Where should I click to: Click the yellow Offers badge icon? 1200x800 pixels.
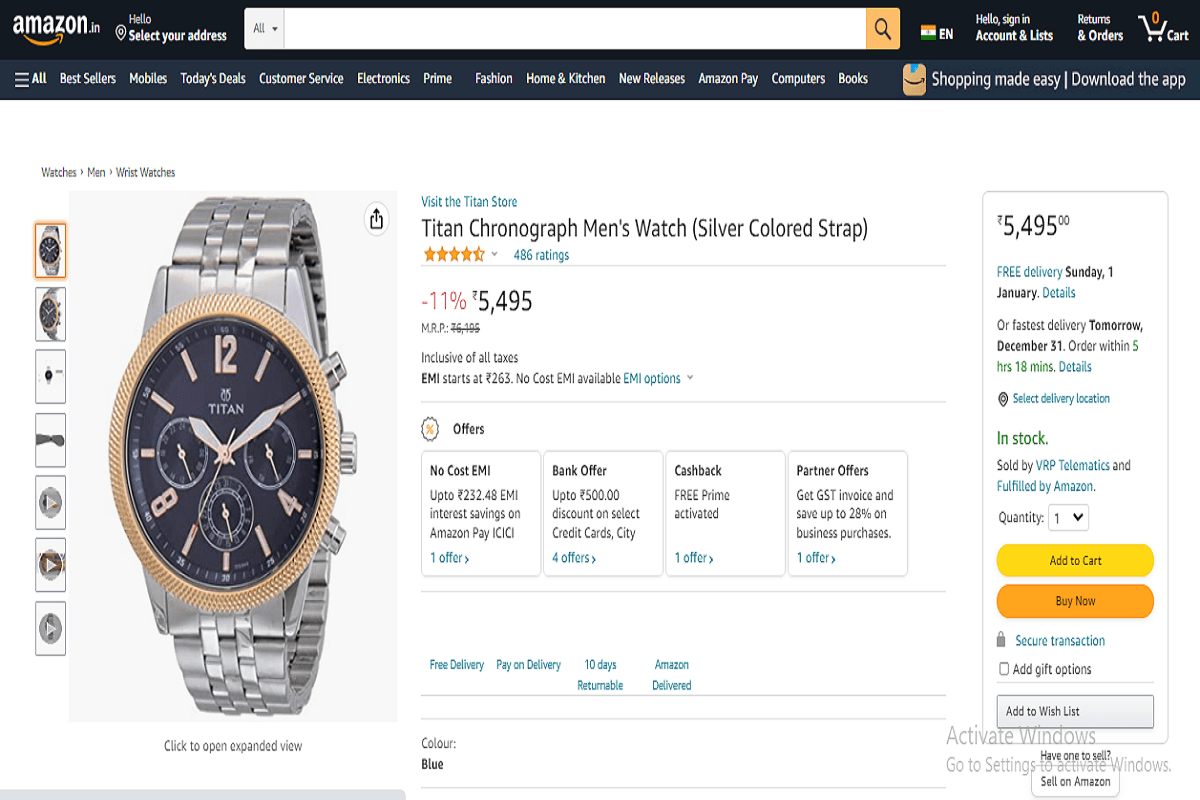pyautogui.click(x=429, y=428)
